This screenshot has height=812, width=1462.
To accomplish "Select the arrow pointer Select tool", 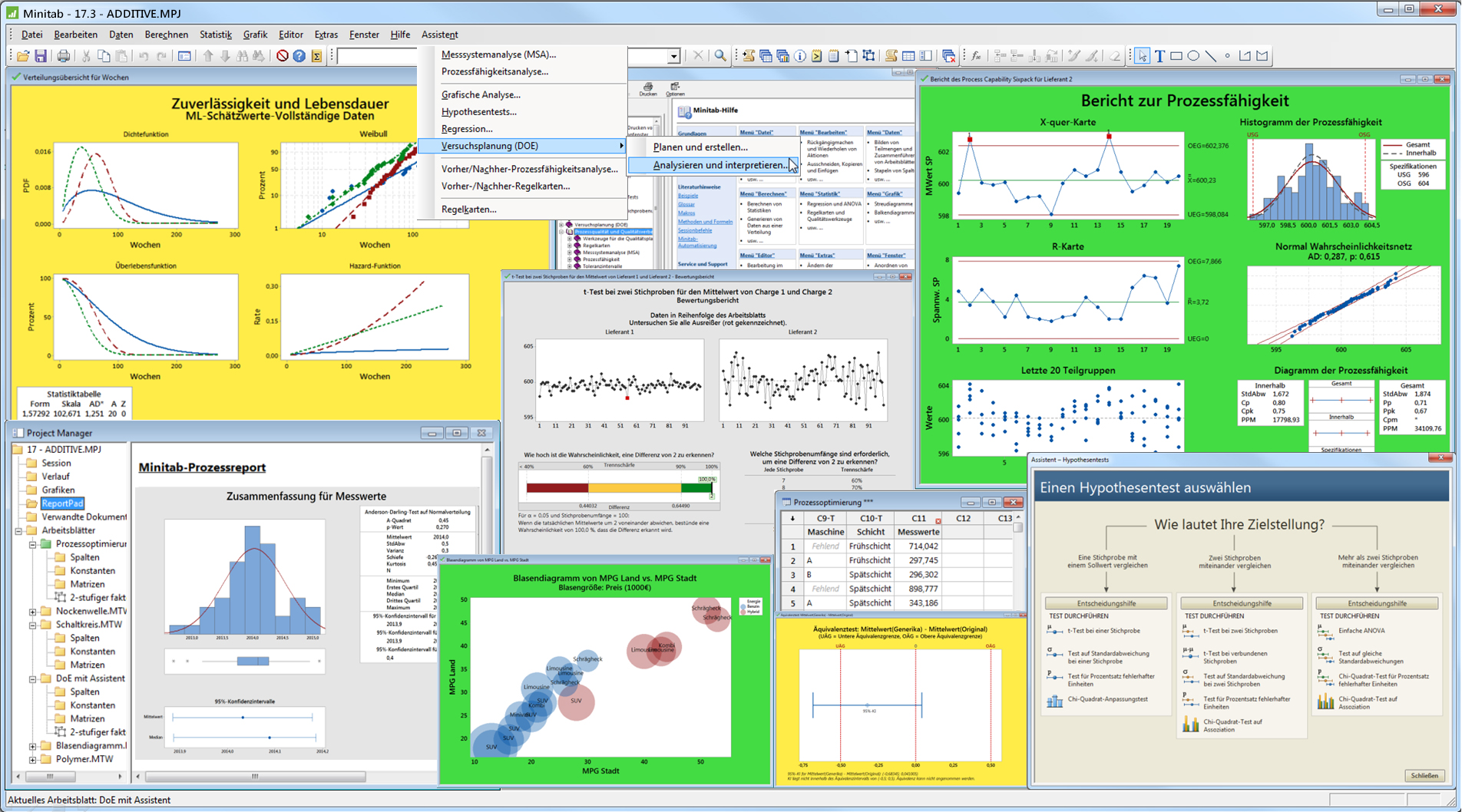I will [1143, 56].
